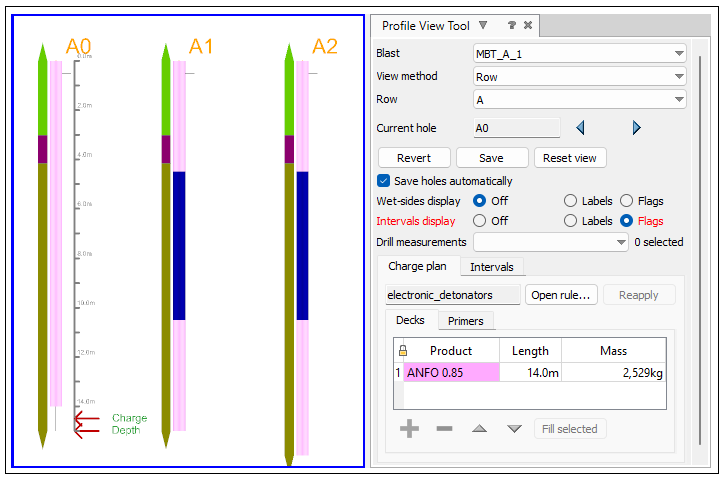Click the blue deck in hole A1
Image resolution: width=727 pixels, height=482 pixels.
coord(179,246)
